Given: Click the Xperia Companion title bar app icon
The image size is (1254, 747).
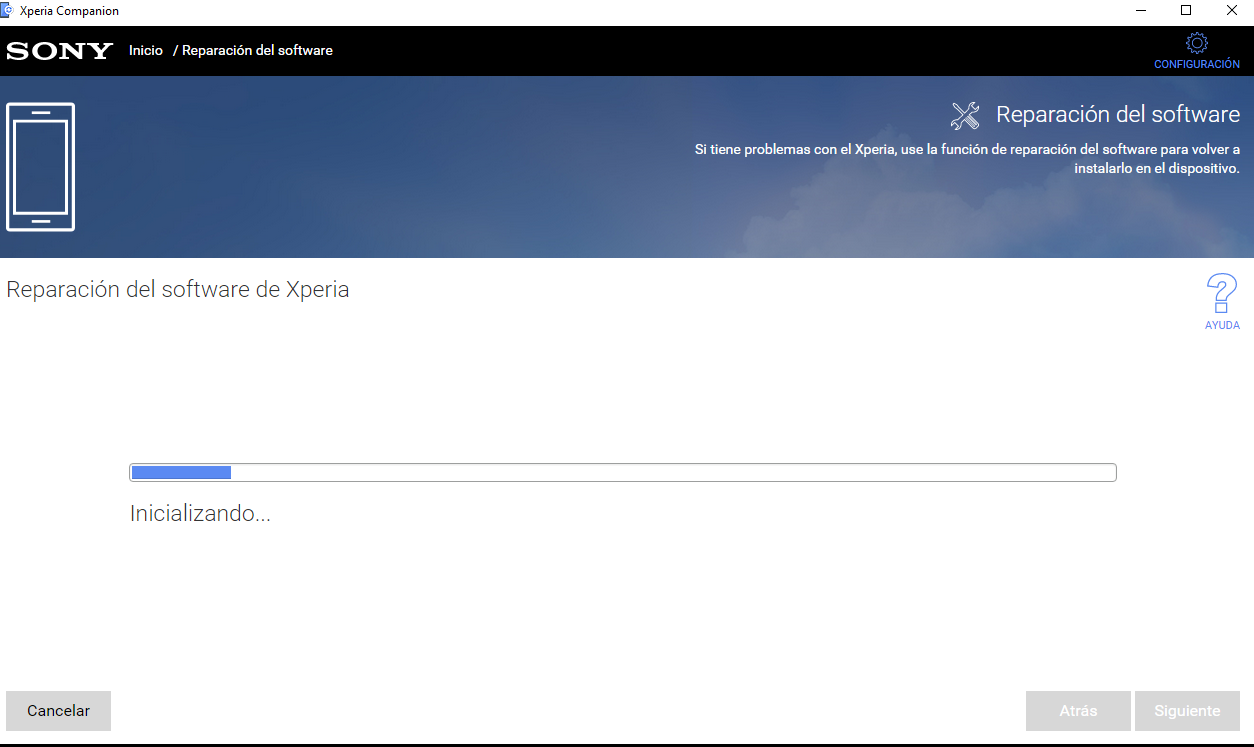Looking at the screenshot, I should [8, 11].
